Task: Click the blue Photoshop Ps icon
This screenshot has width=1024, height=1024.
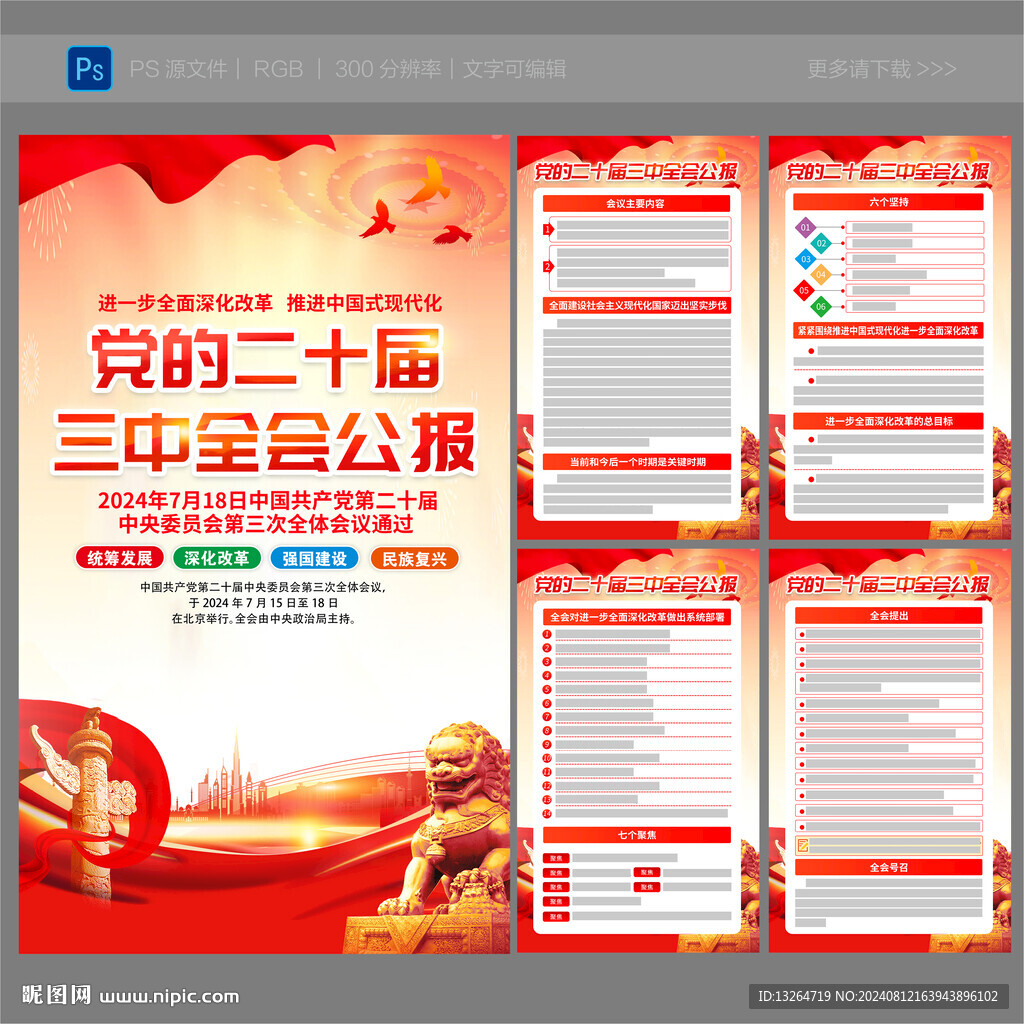Action: point(89,69)
